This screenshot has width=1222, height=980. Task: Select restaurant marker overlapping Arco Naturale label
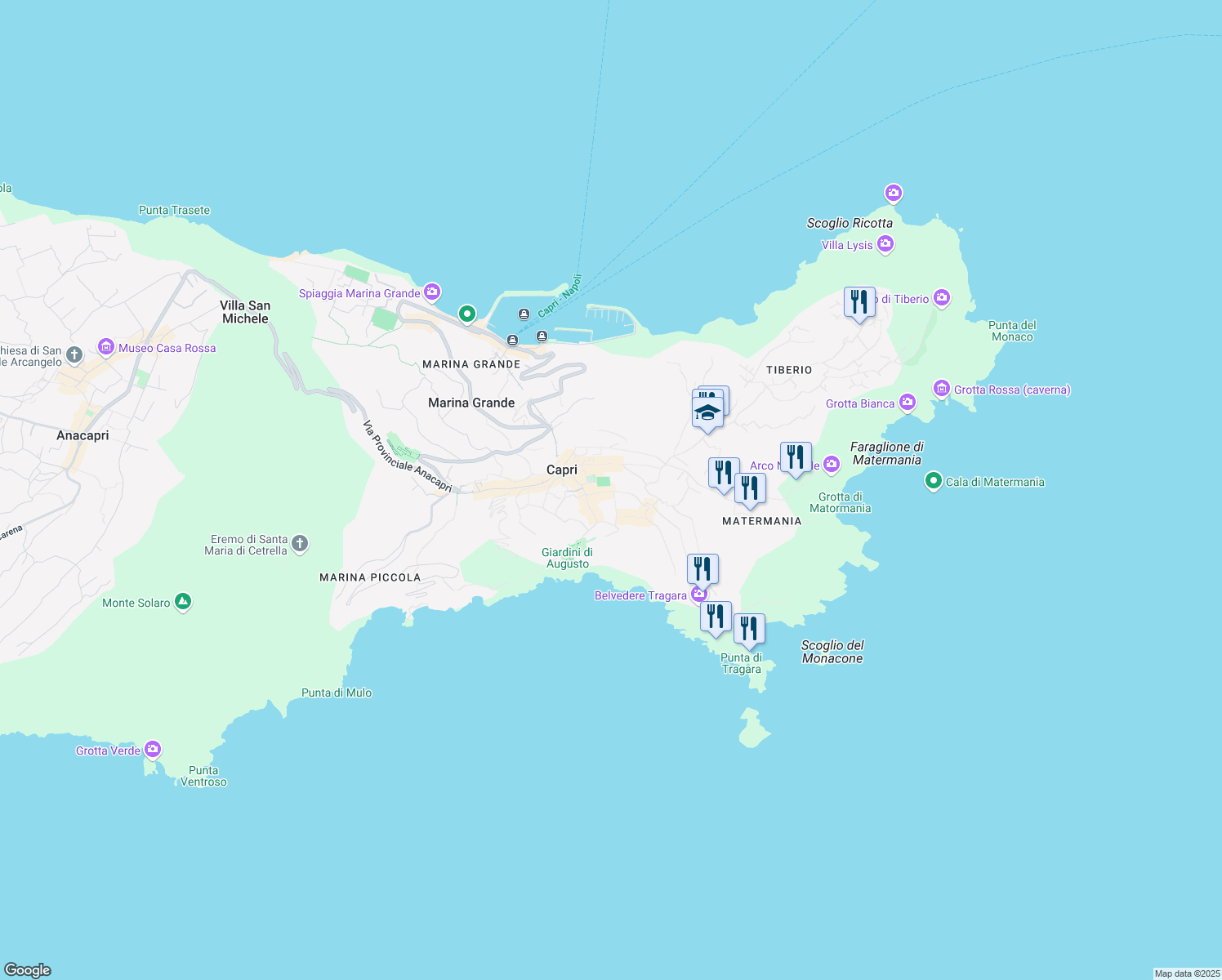(x=796, y=458)
